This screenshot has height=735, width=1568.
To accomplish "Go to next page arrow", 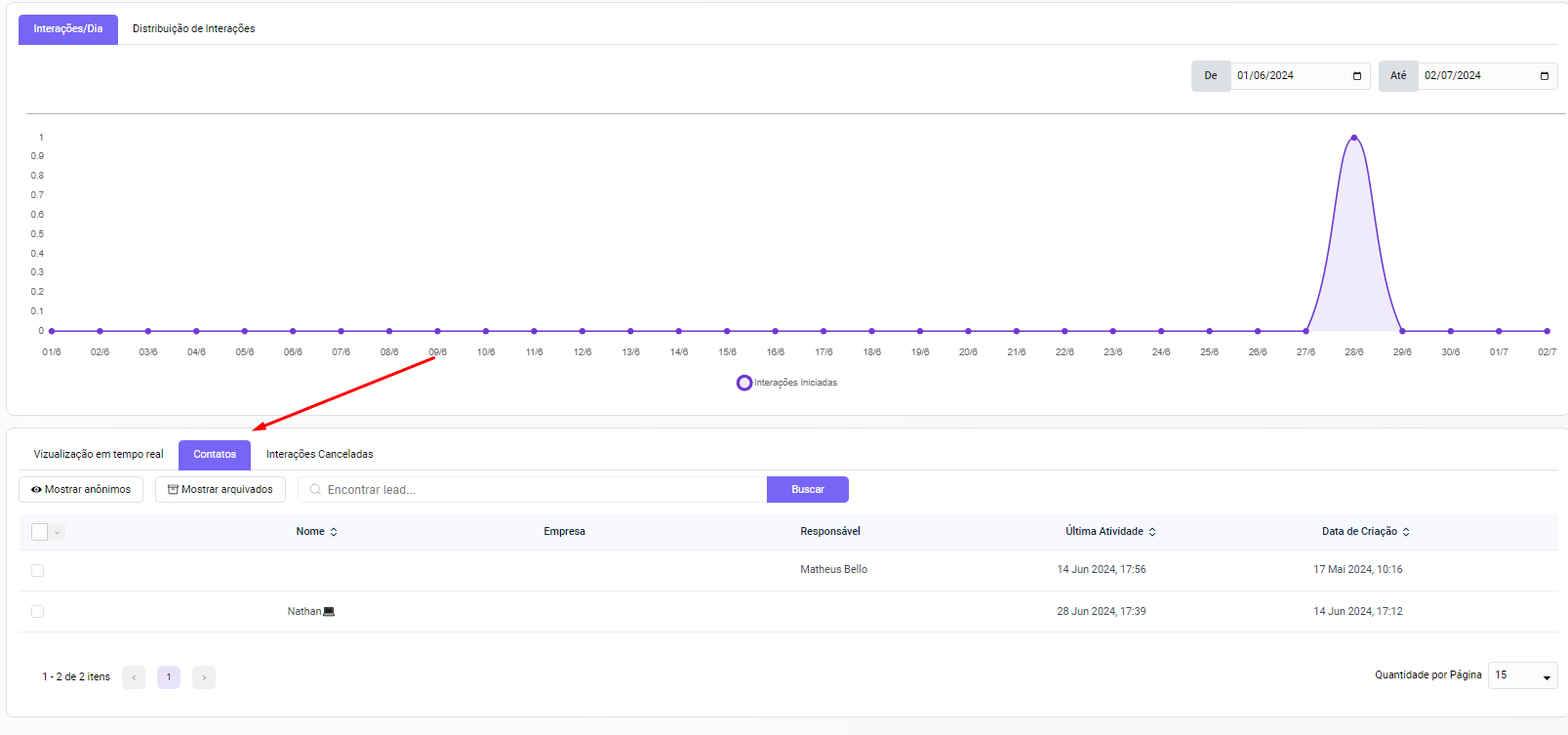I will point(204,677).
